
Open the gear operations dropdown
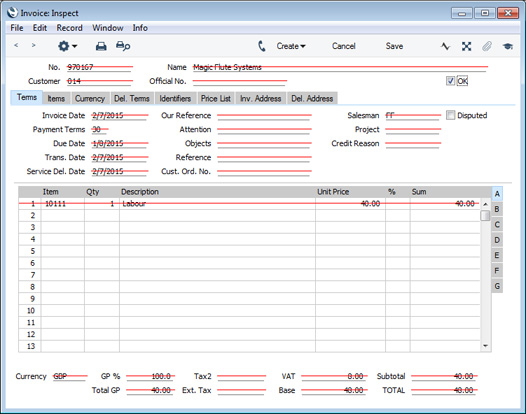pos(67,46)
